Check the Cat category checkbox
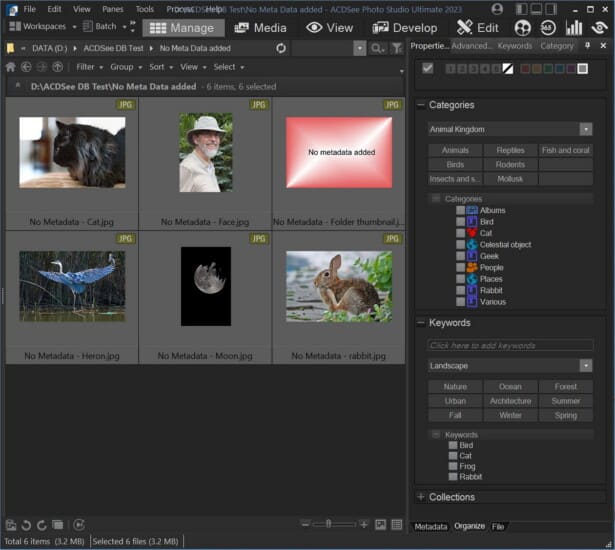Image resolution: width=615 pixels, height=550 pixels. pos(460,233)
